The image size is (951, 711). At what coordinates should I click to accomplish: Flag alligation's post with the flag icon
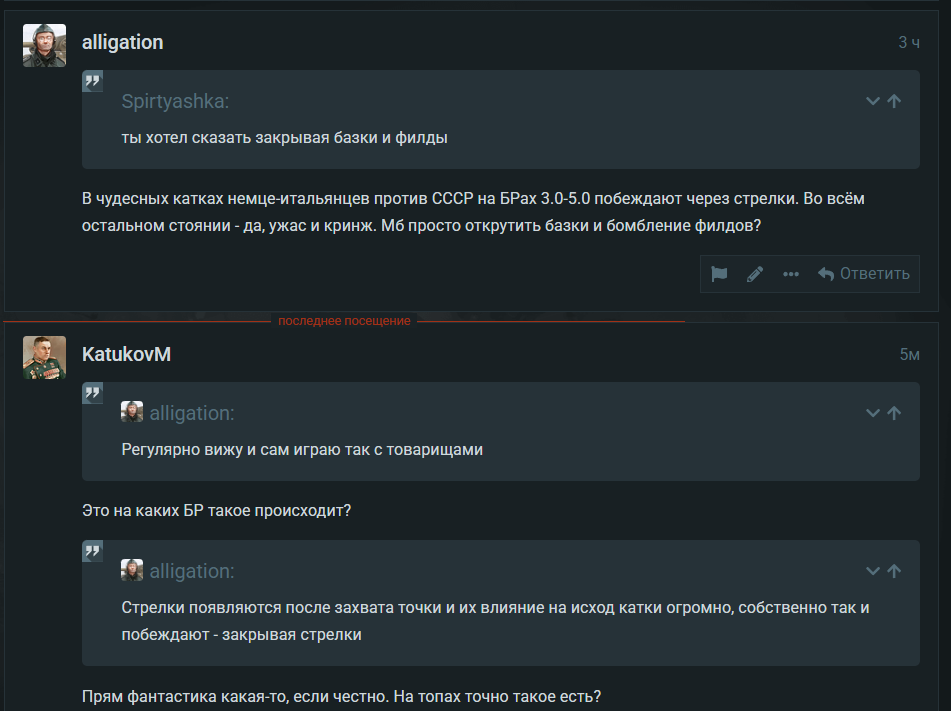pos(719,274)
